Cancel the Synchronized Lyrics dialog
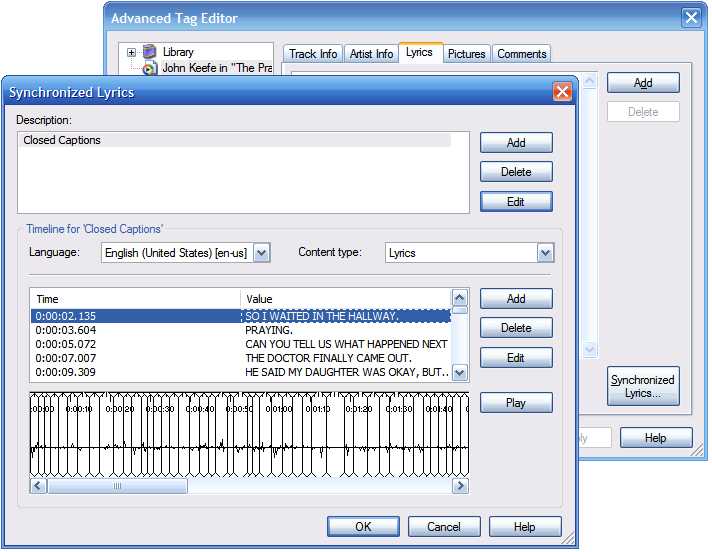The width and height of the screenshot is (712, 552). (444, 527)
